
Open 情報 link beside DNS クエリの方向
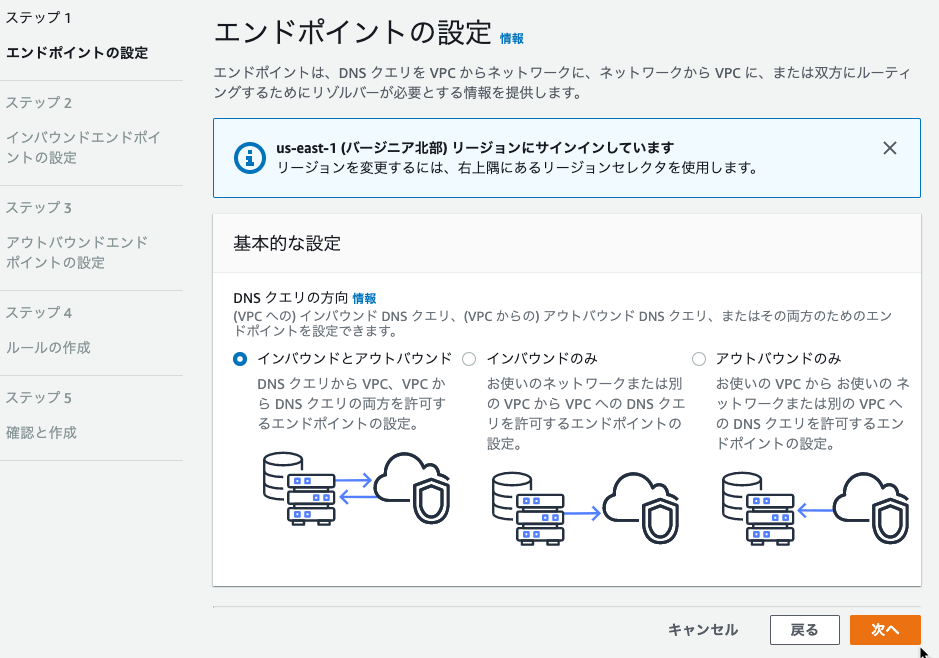coord(364,298)
